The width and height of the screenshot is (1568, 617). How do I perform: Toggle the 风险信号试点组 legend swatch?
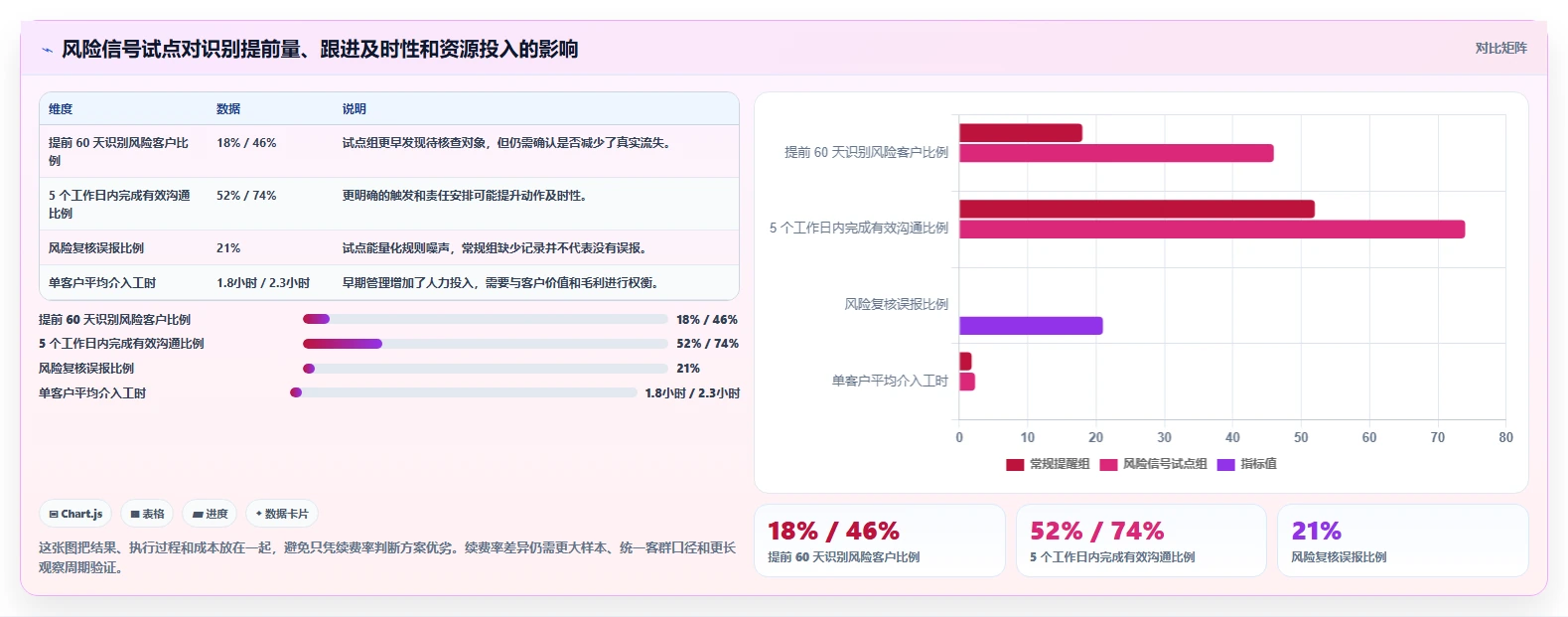pos(1108,464)
